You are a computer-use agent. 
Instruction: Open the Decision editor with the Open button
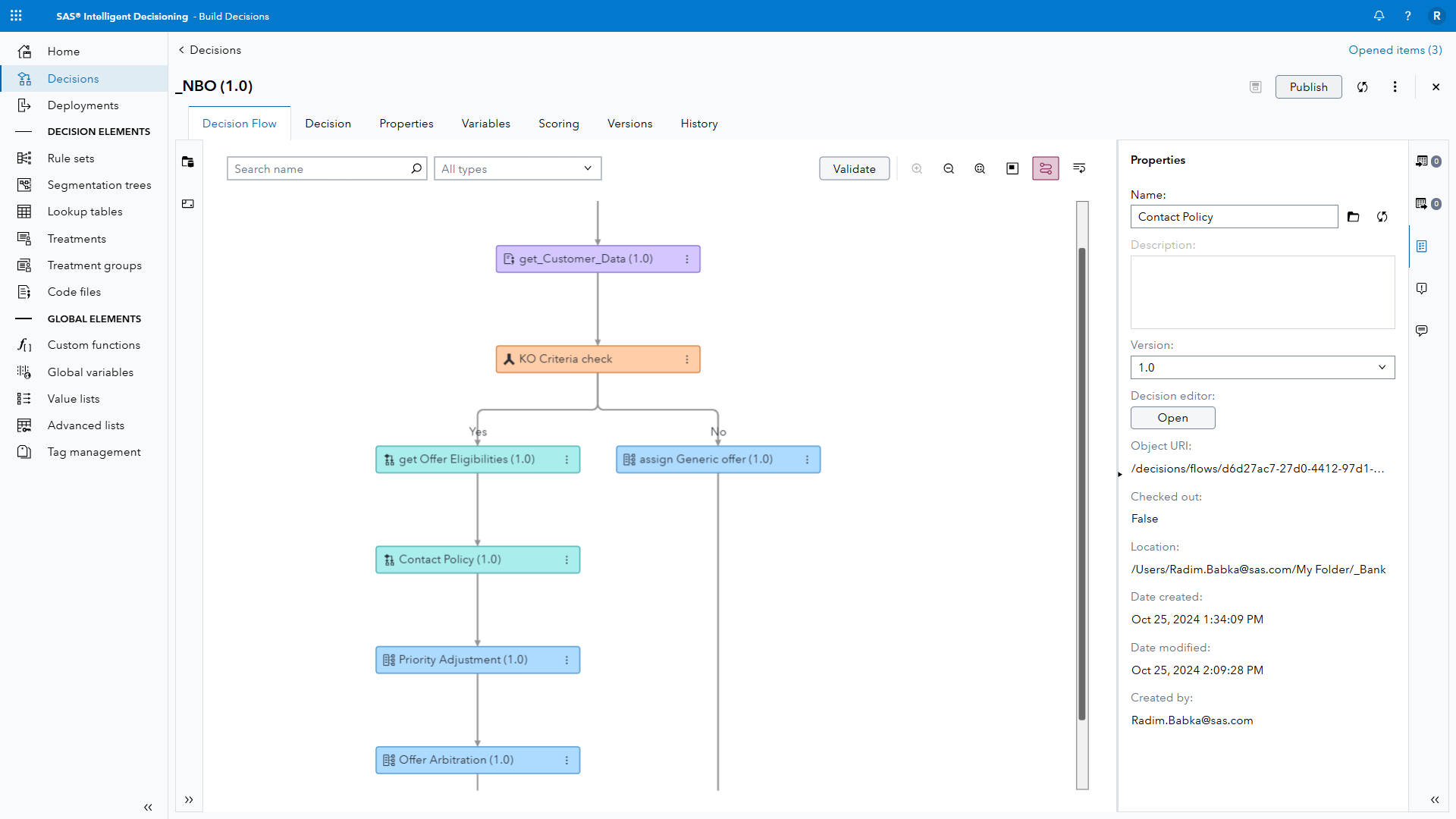pyautogui.click(x=1172, y=418)
